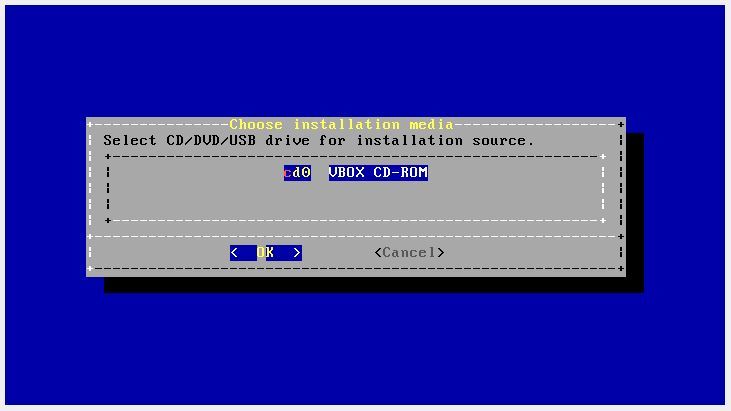This screenshot has height=411, width=731.
Task: Click the empty row below the cd0 entry
Action: click(355, 188)
